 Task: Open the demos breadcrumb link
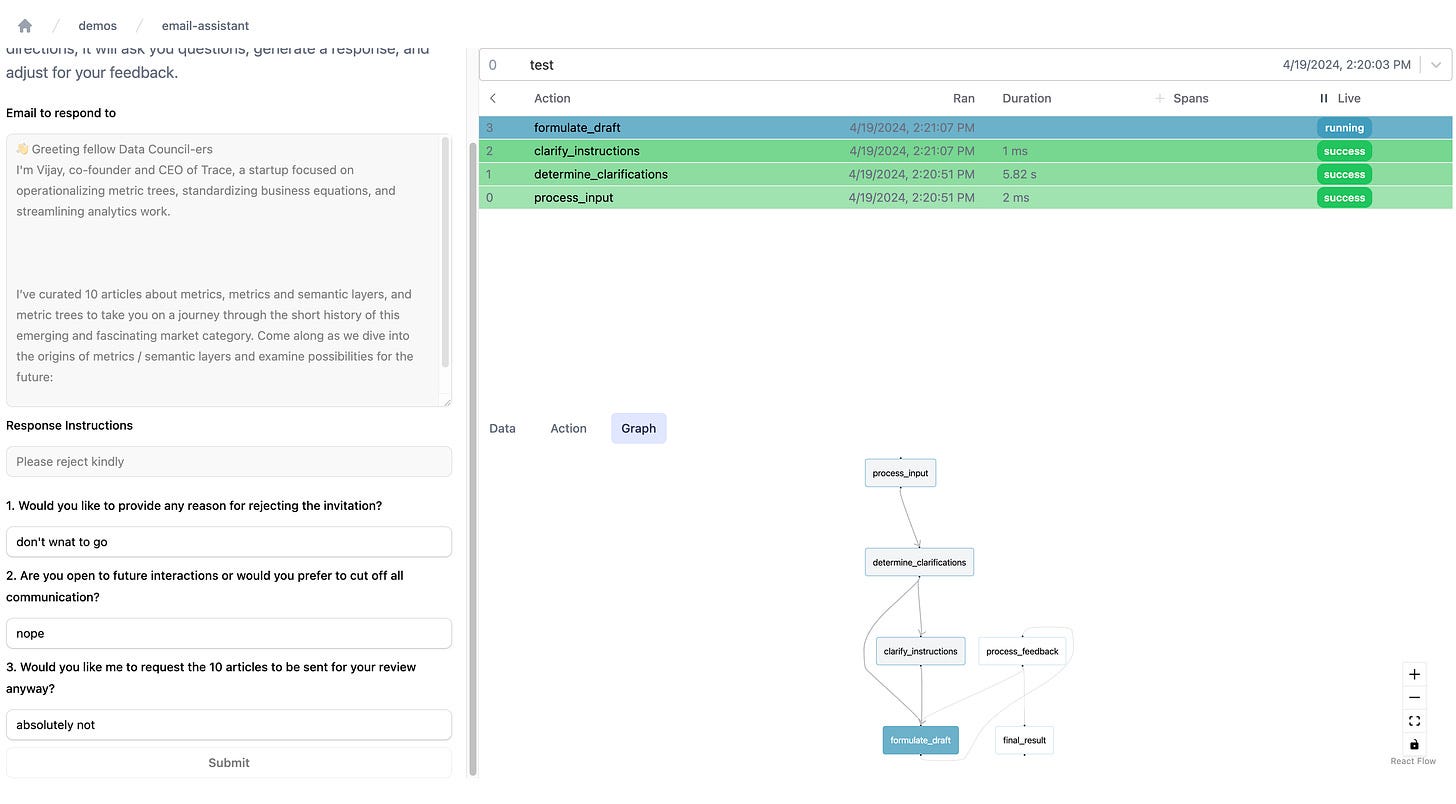pos(98,26)
